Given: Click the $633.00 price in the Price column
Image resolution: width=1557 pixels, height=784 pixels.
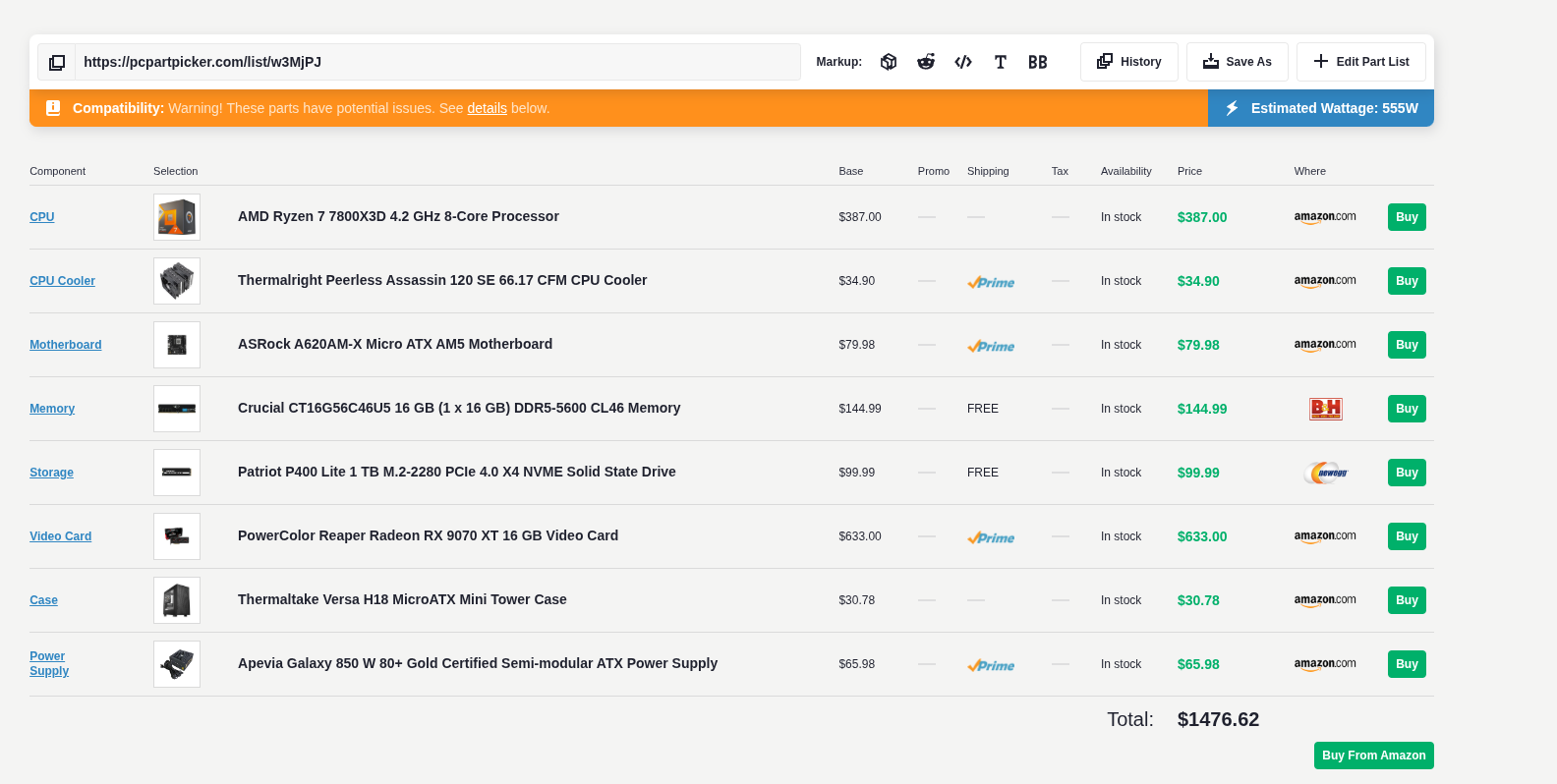Looking at the screenshot, I should [1202, 536].
